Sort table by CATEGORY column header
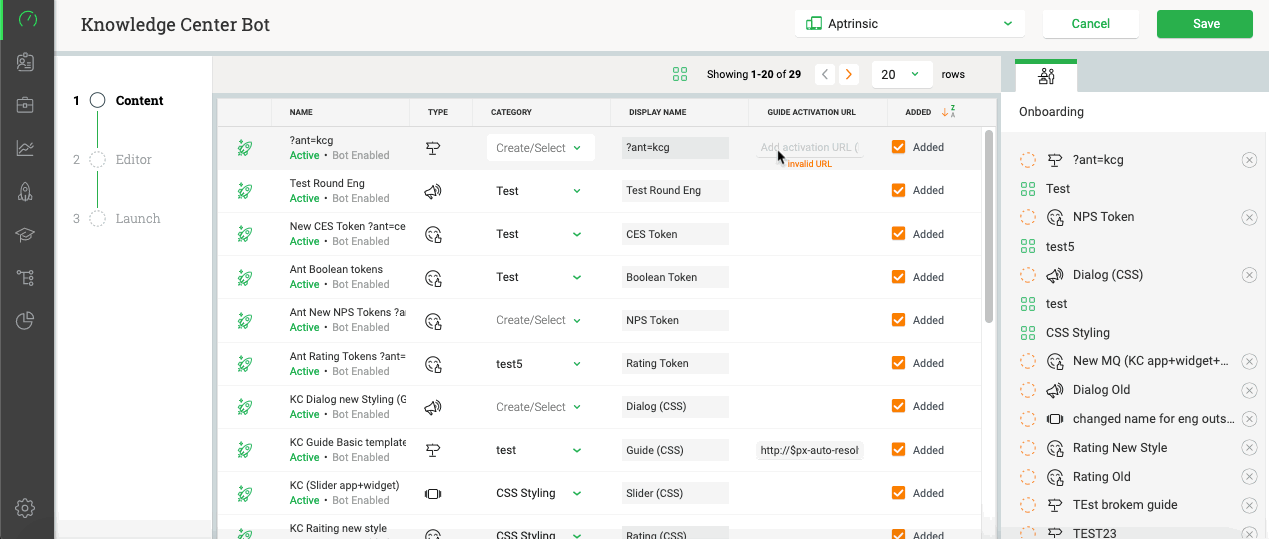The height and width of the screenshot is (539, 1269). (511, 112)
